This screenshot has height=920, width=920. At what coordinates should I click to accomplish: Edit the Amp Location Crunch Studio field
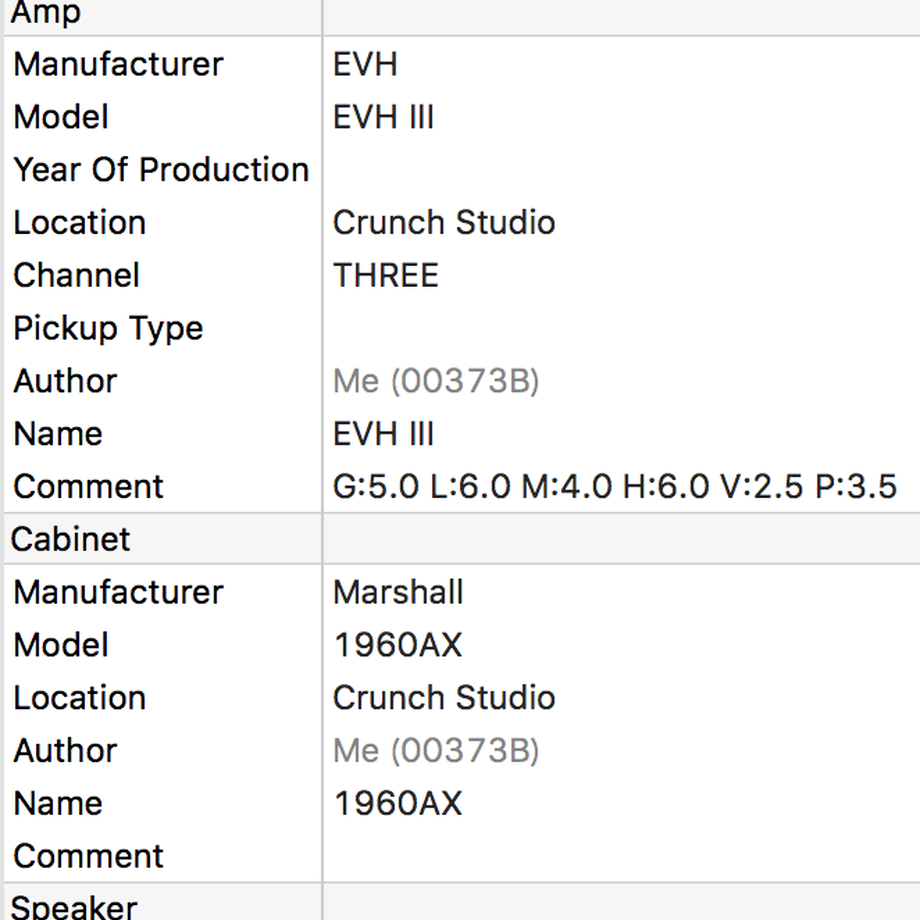point(621,222)
